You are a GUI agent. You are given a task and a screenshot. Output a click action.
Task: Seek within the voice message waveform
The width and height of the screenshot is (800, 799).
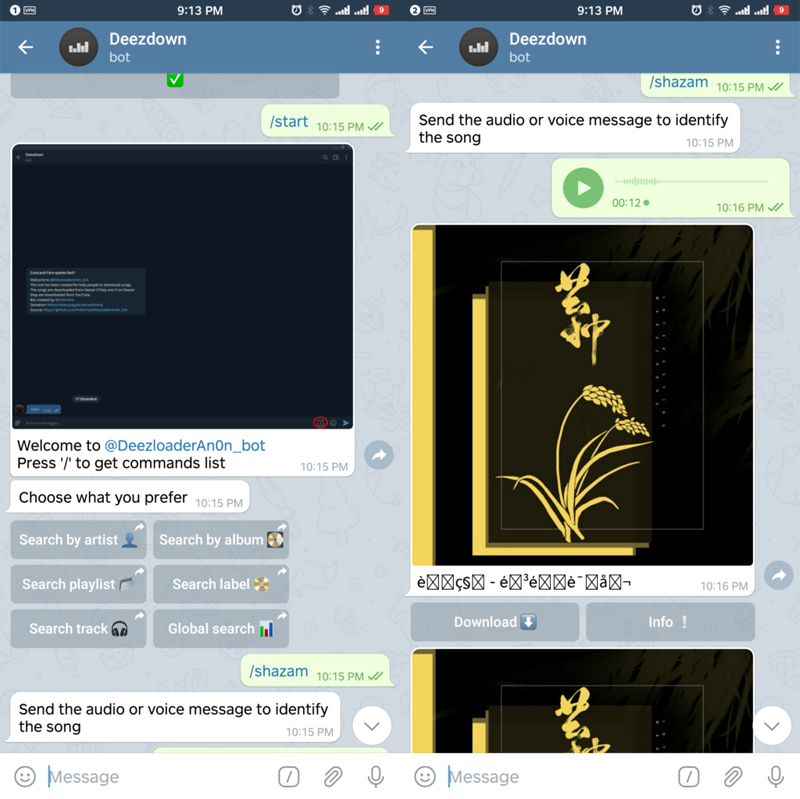[691, 181]
